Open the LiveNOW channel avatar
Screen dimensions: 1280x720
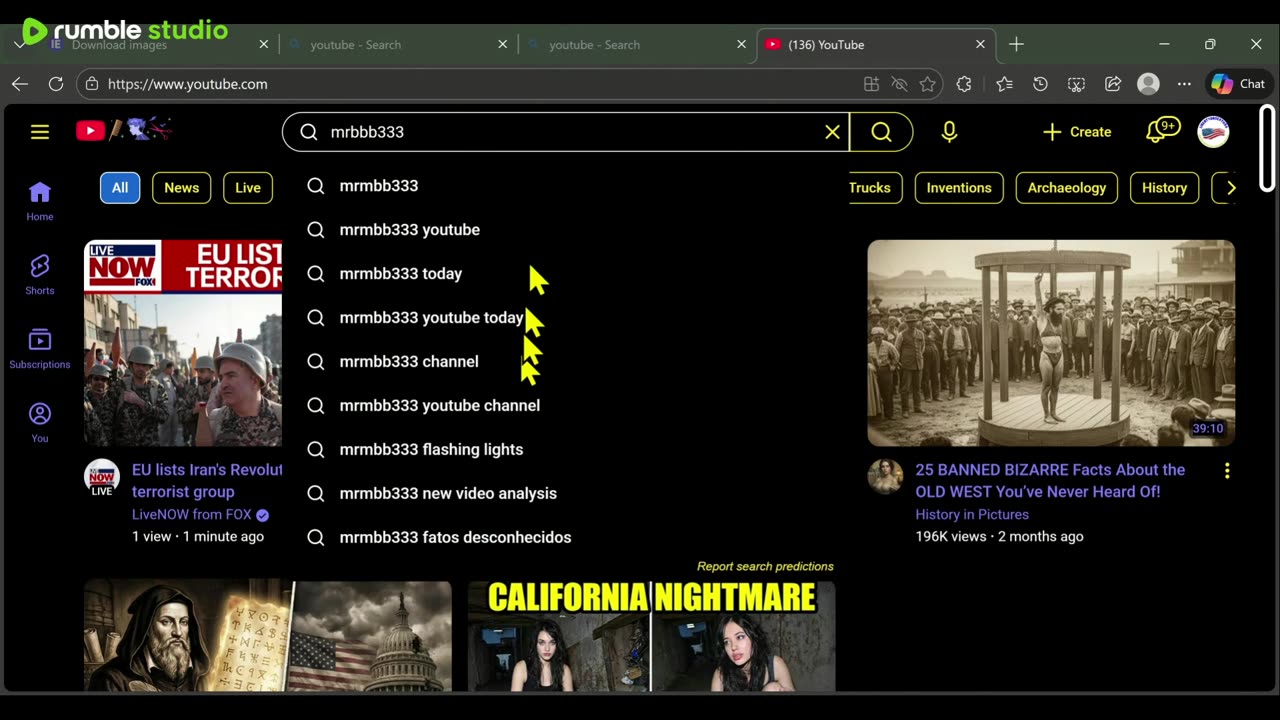coord(102,478)
